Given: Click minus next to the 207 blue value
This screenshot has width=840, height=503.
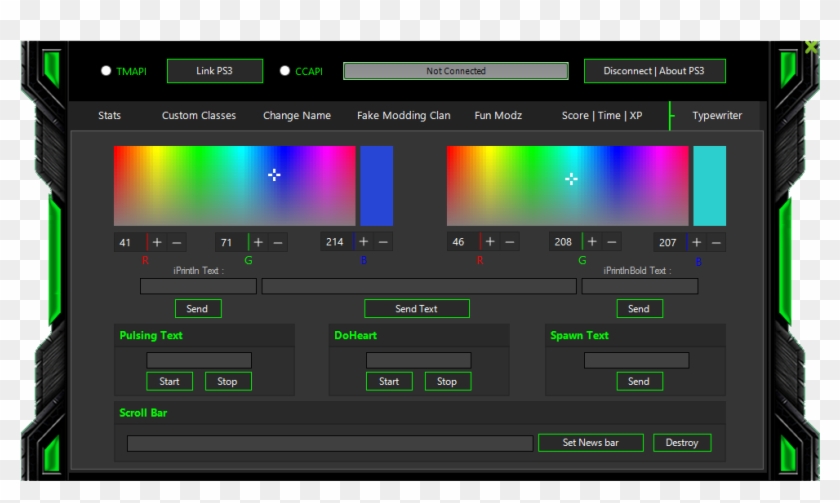Looking at the screenshot, I should 716,242.
